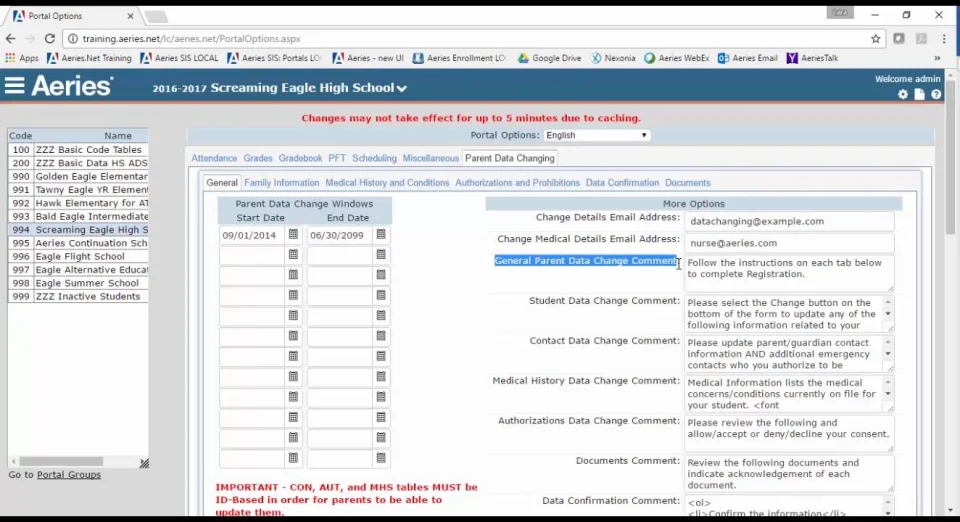The height and width of the screenshot is (522, 960).
Task: Click the Change Medical Details Email Address field
Action: click(789, 243)
